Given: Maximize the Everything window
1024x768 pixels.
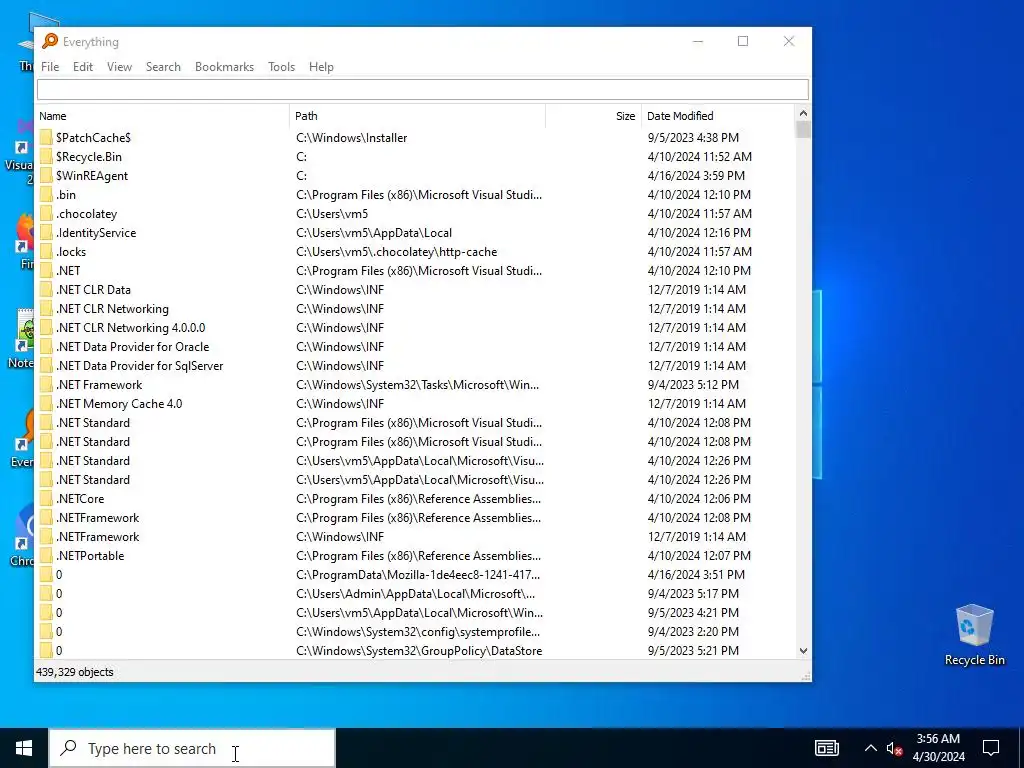Looking at the screenshot, I should pyautogui.click(x=743, y=41).
